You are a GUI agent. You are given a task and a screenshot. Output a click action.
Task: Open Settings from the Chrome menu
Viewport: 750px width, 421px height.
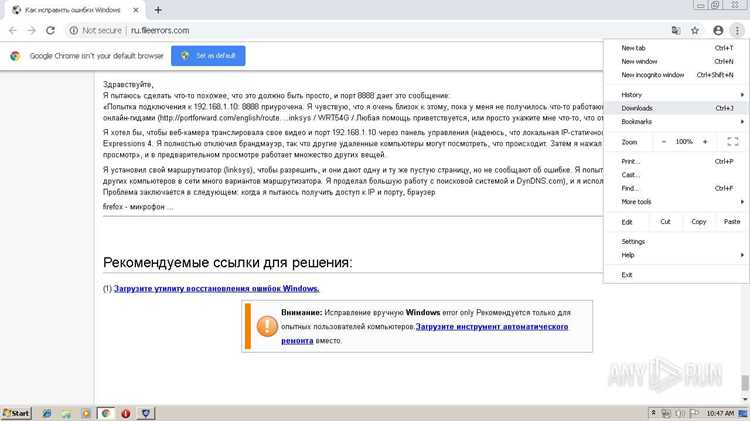click(676, 242)
